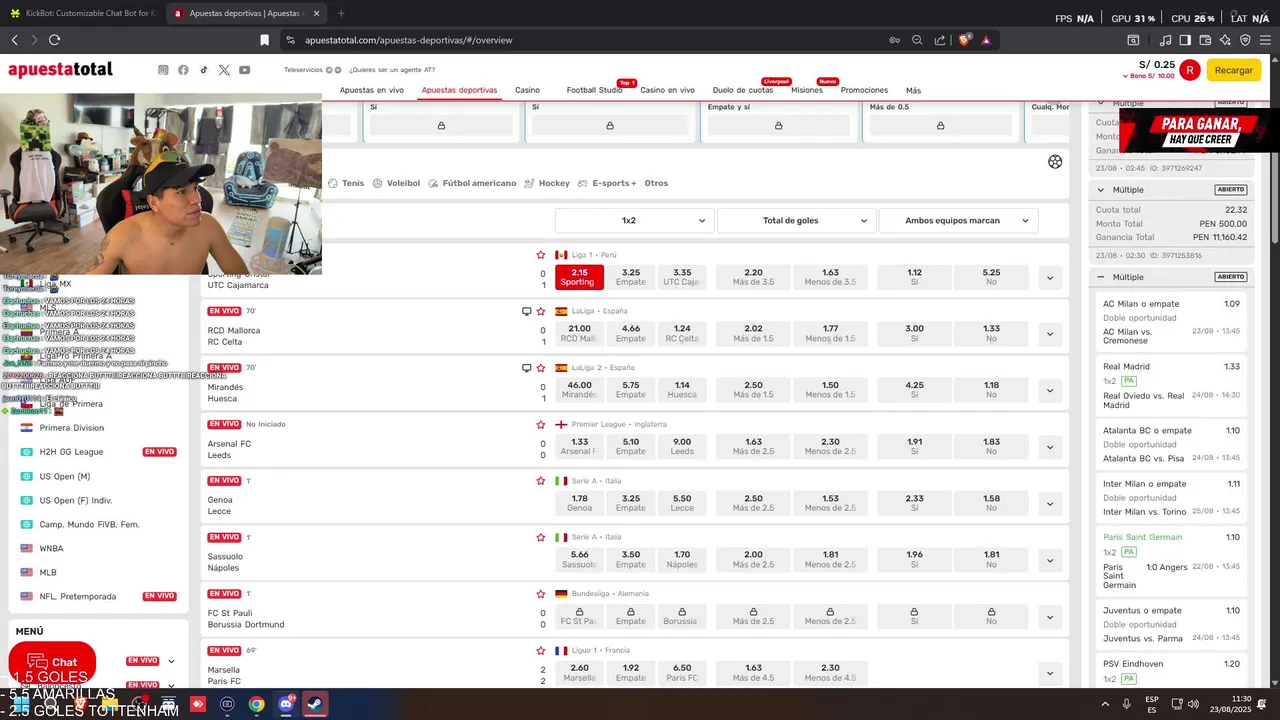Screen dimensions: 1280x720
Task: Open the 1x2 market dropdown
Action: click(635, 220)
